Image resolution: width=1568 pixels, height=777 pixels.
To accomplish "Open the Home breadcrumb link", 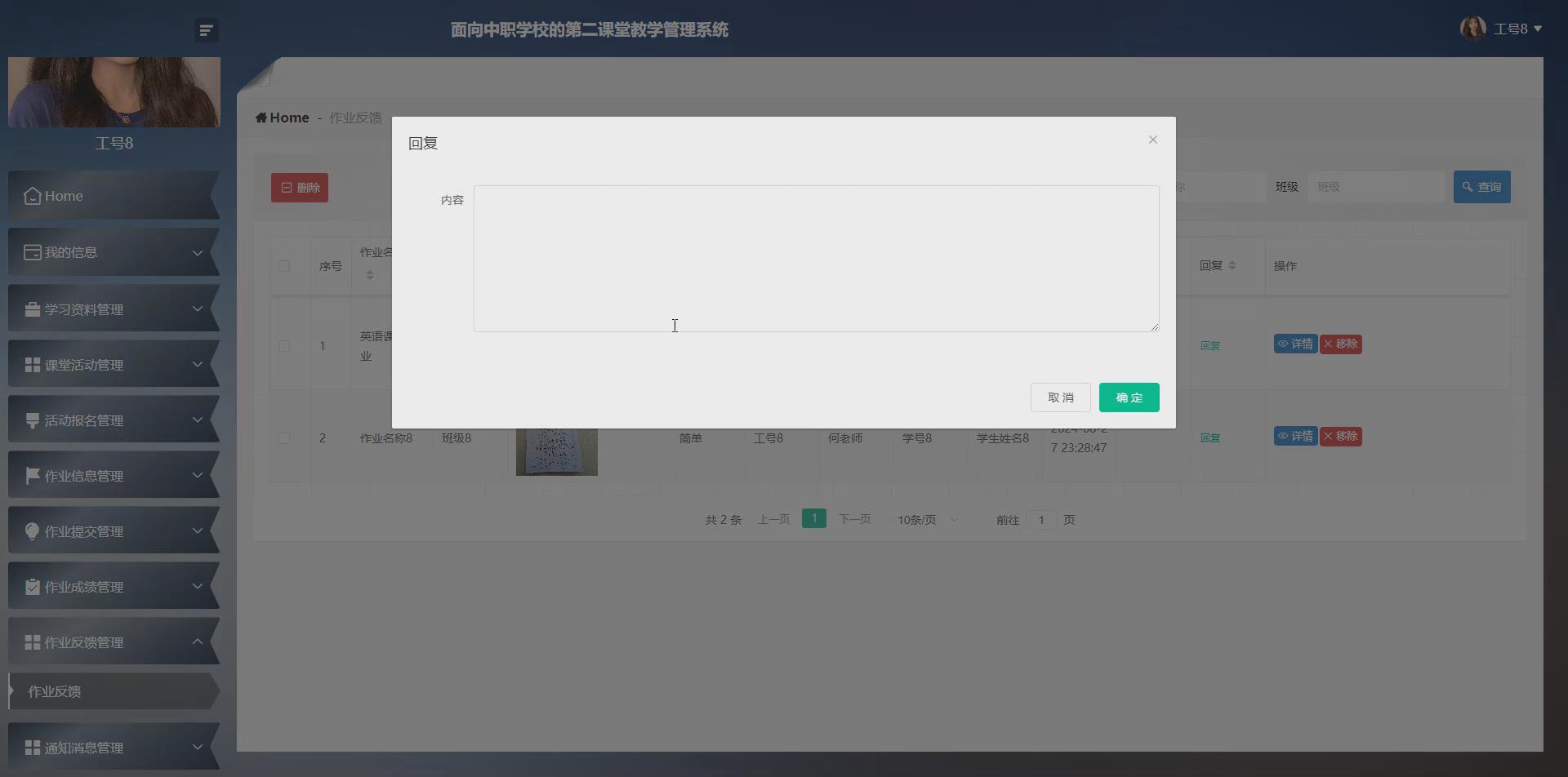I will coord(283,117).
